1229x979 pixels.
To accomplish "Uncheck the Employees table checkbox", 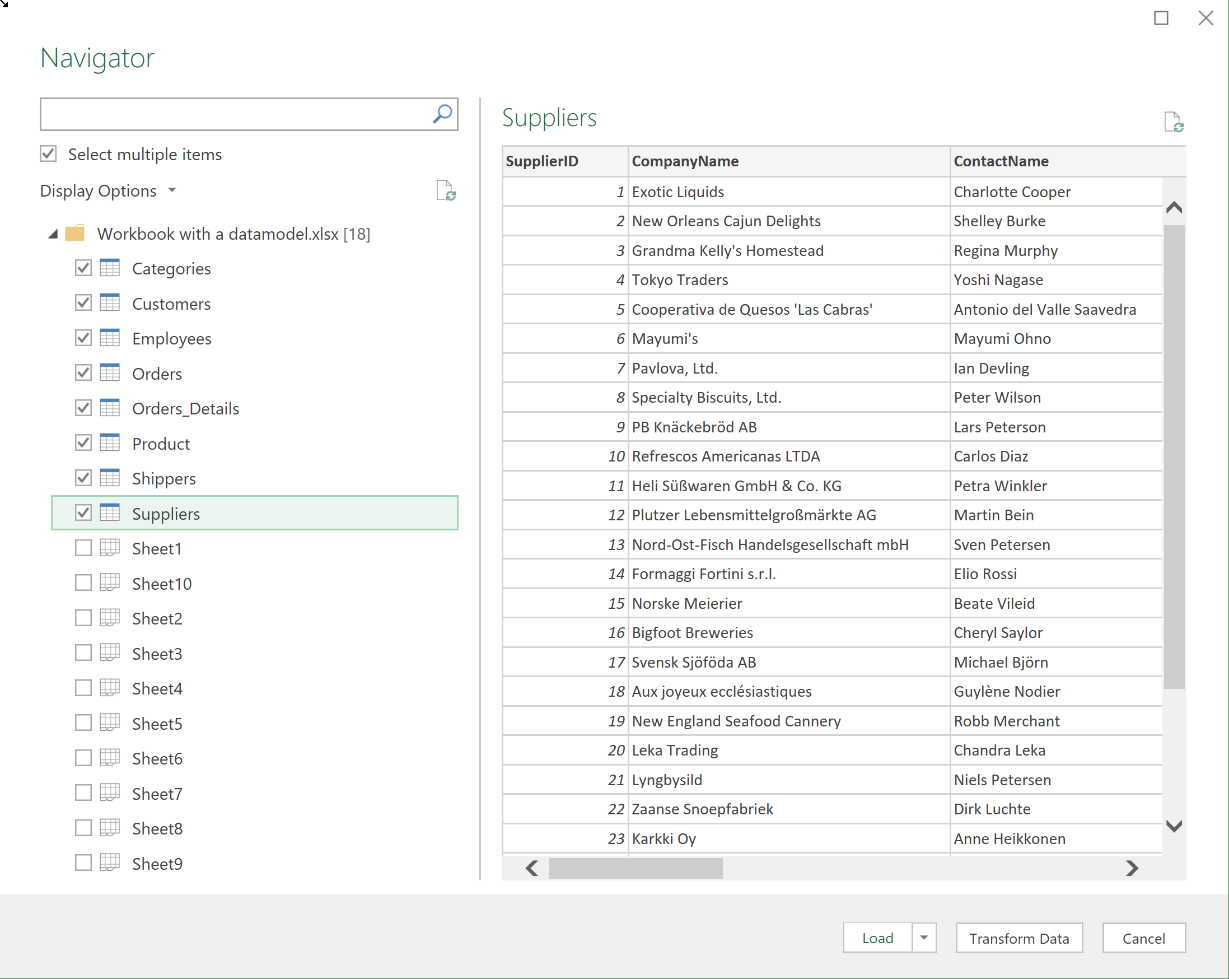I will (x=83, y=338).
